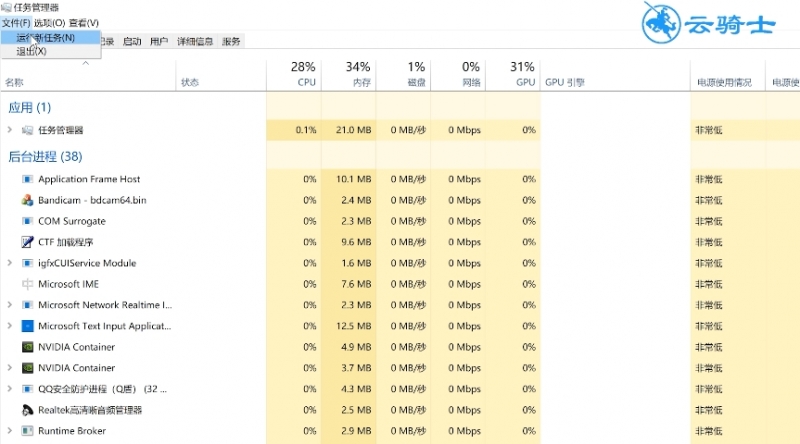
Task: Choose 退出(X) from File menu
Action: point(51,51)
